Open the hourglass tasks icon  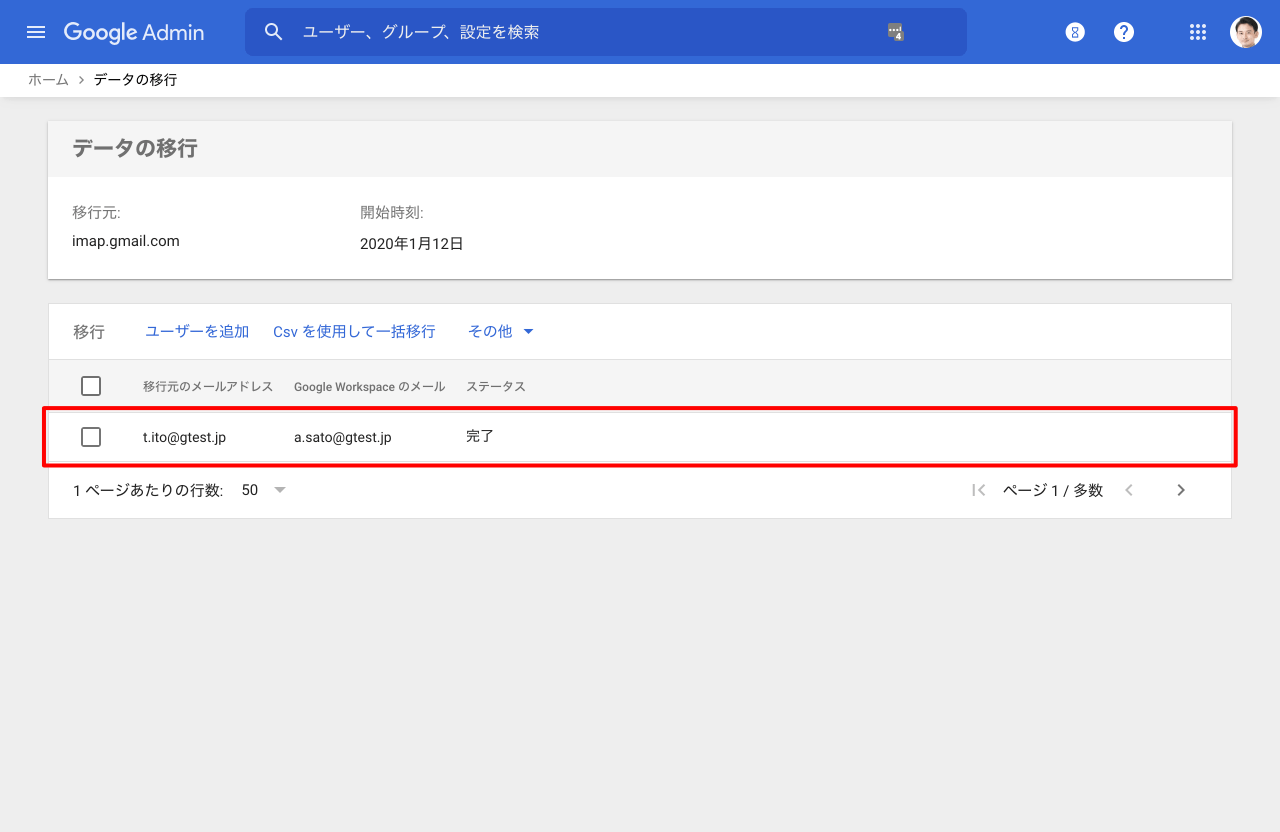1075,32
